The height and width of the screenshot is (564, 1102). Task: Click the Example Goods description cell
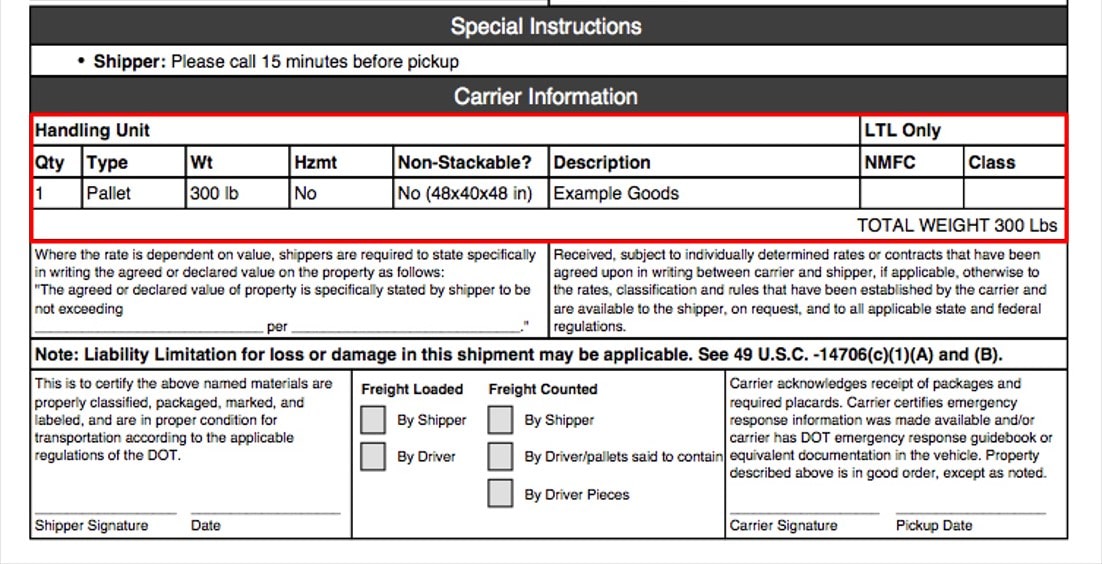click(x=704, y=193)
